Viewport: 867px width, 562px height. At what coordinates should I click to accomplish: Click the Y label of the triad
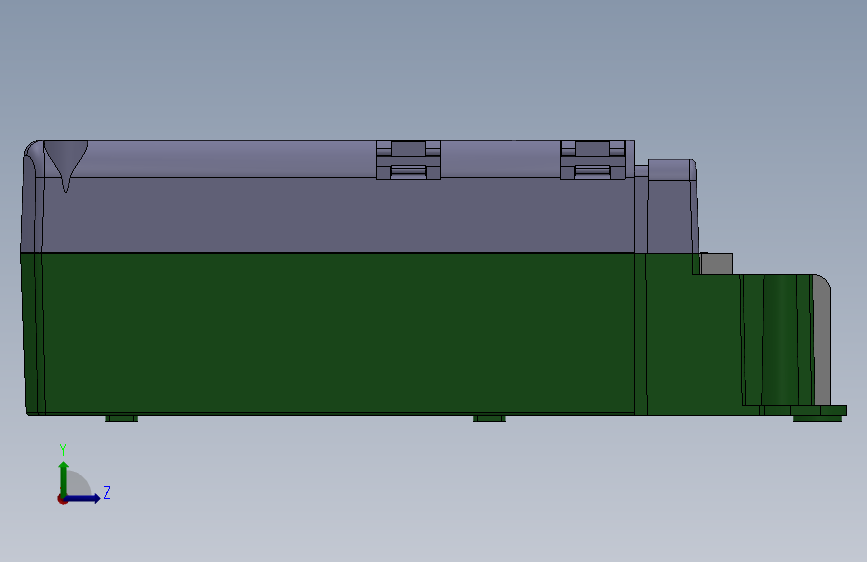63,450
